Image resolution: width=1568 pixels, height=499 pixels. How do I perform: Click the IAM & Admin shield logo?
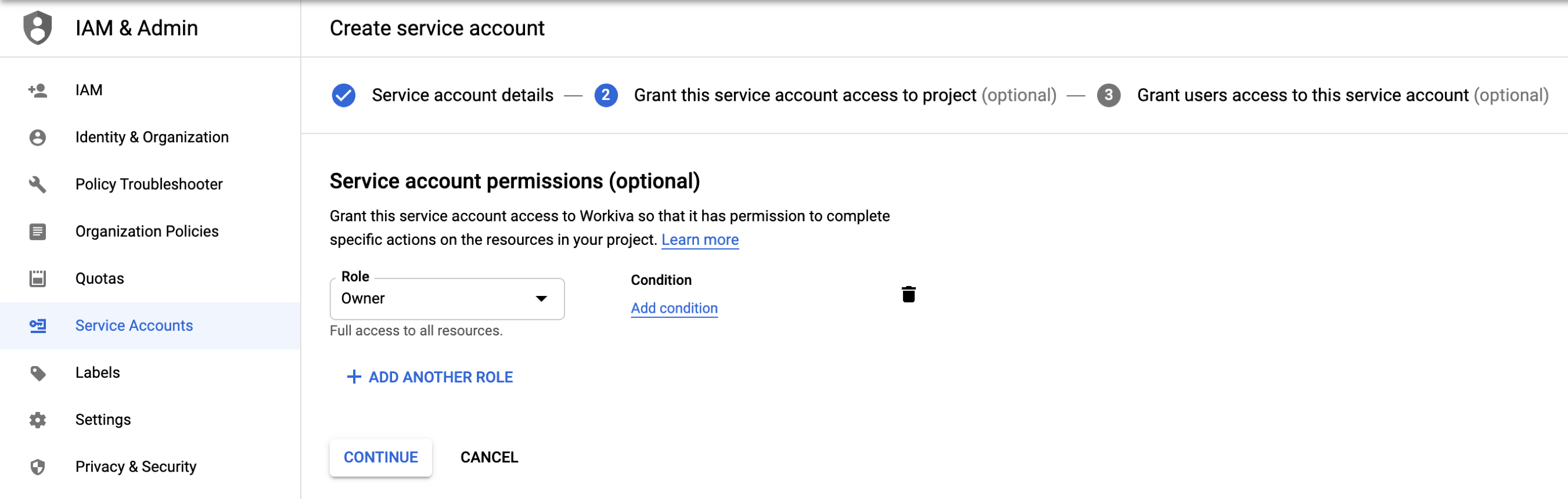37,28
